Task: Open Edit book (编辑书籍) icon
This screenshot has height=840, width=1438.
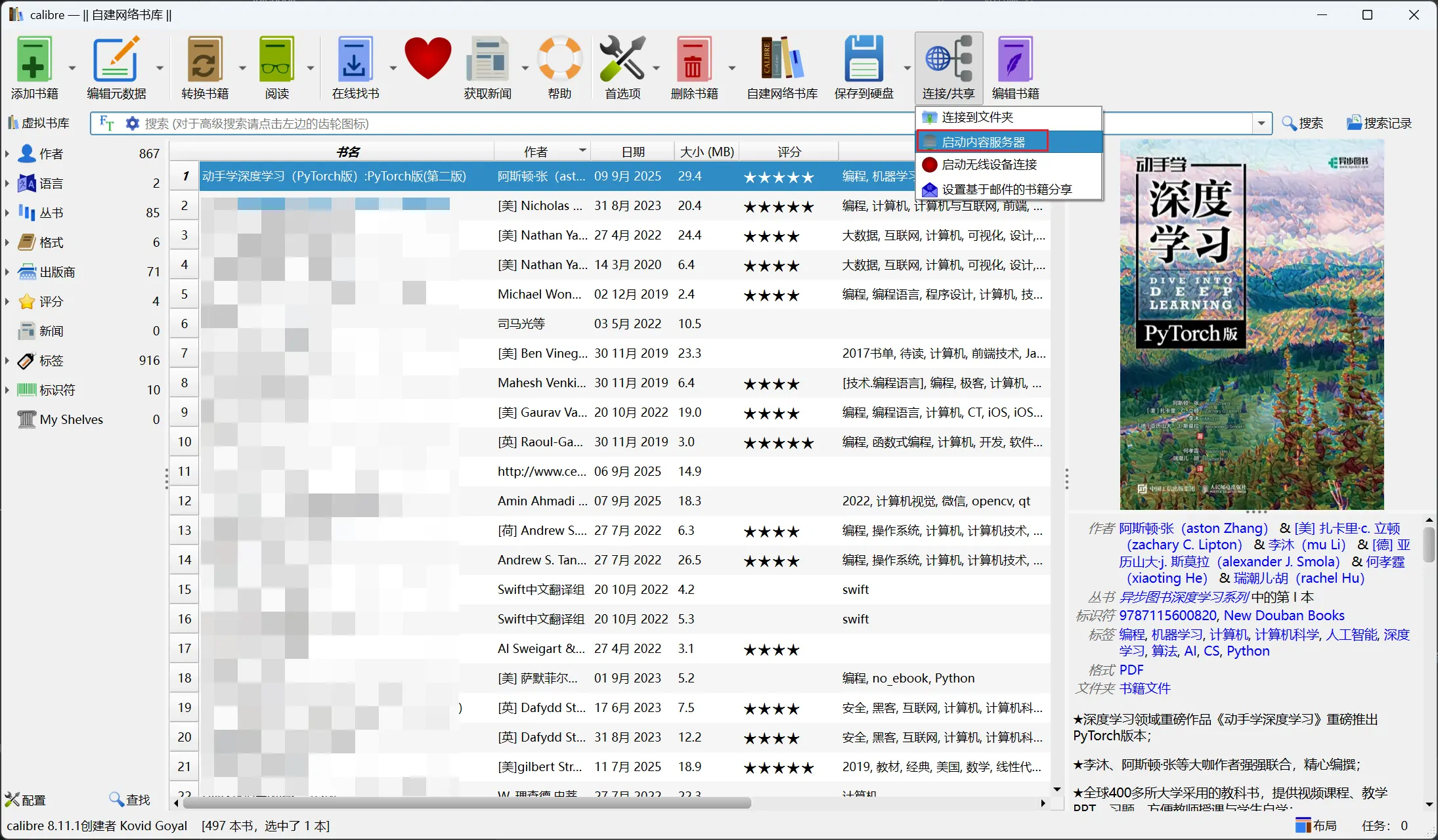Action: pos(1015,68)
